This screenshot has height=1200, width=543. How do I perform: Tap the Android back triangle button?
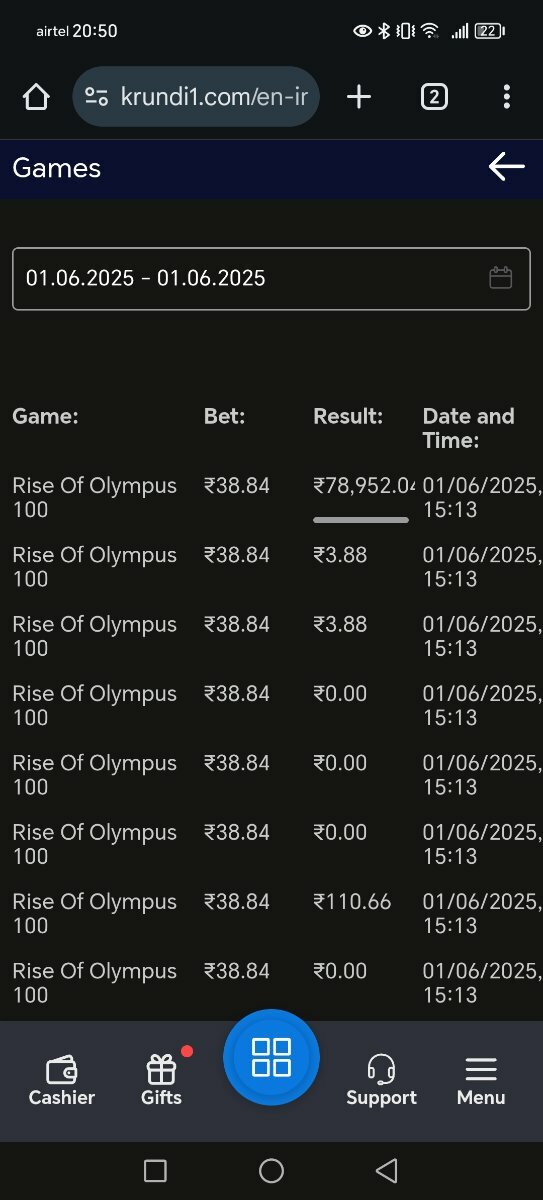[x=387, y=1171]
